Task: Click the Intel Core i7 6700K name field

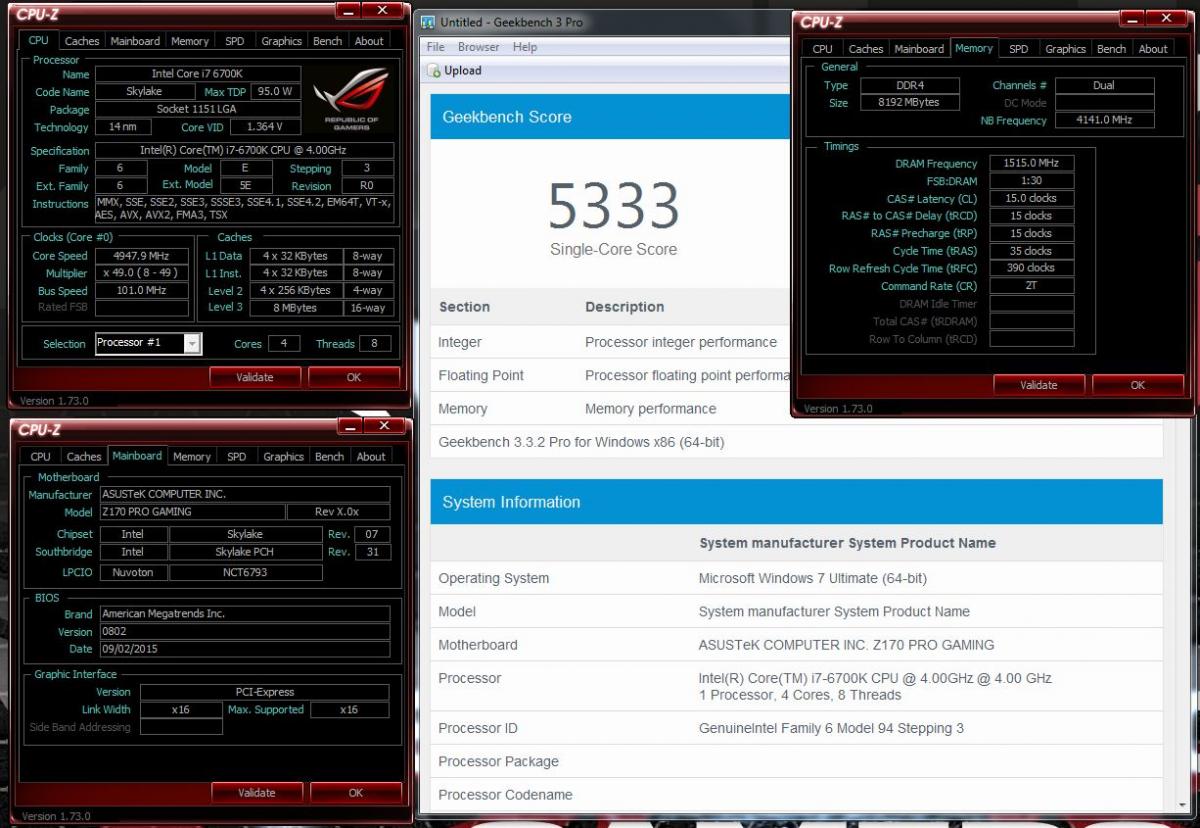Action: click(x=197, y=74)
